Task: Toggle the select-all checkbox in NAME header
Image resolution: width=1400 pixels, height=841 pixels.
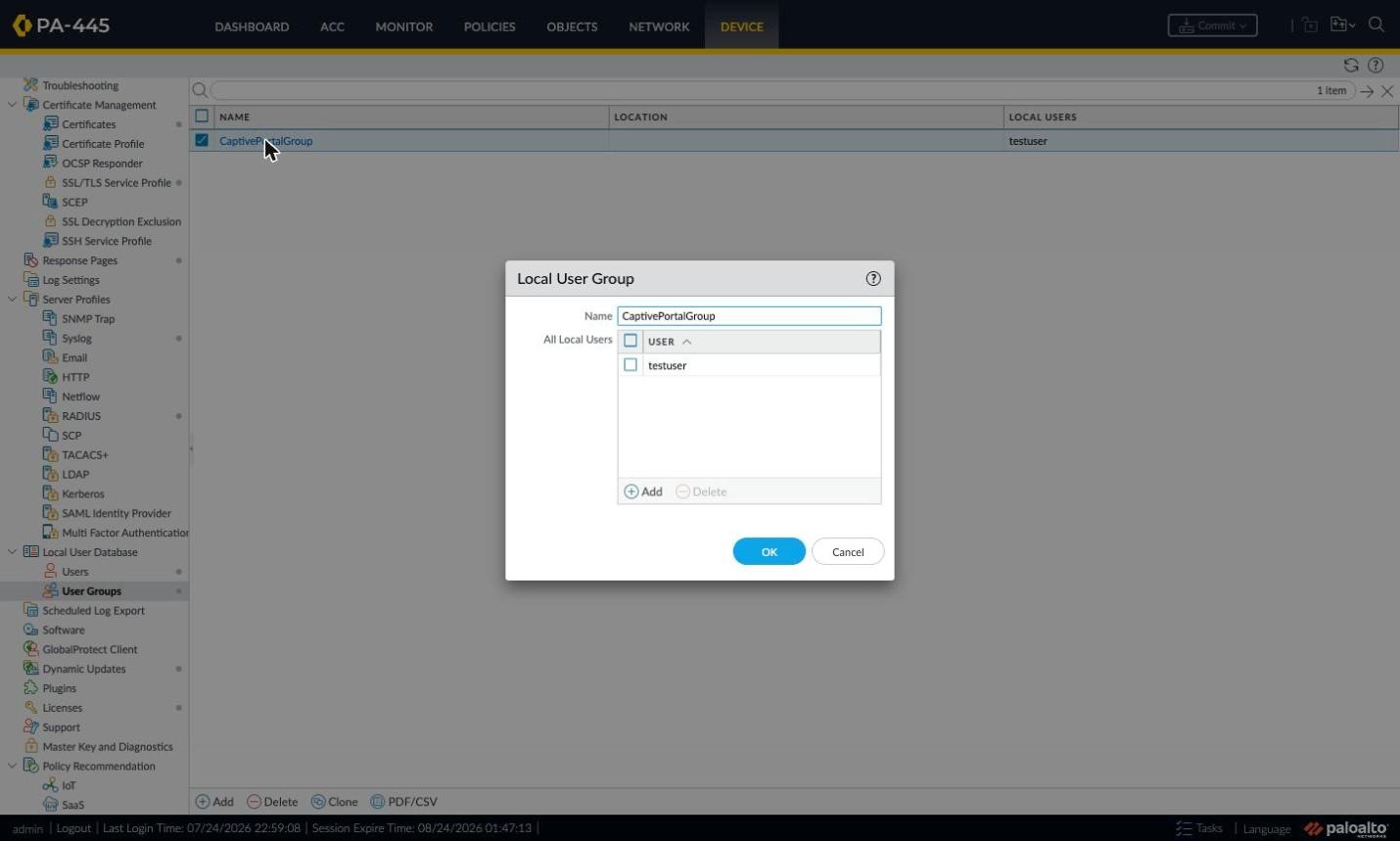Action: (x=202, y=116)
